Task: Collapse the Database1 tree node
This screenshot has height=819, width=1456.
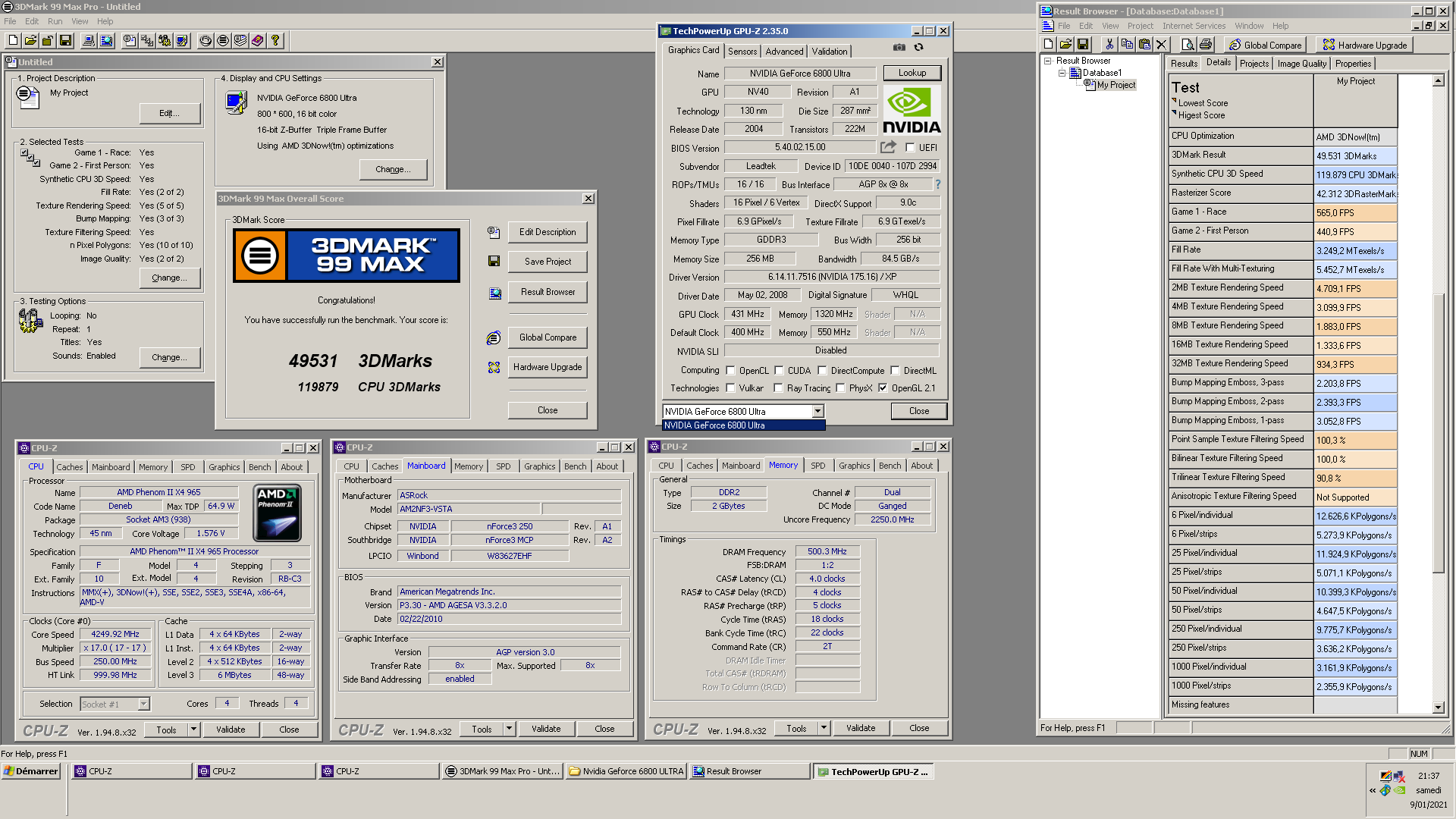Action: pos(1062,73)
